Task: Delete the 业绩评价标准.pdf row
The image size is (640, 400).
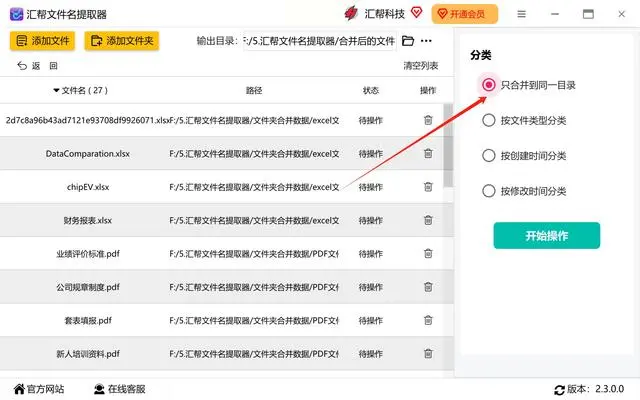Action: coord(428,253)
